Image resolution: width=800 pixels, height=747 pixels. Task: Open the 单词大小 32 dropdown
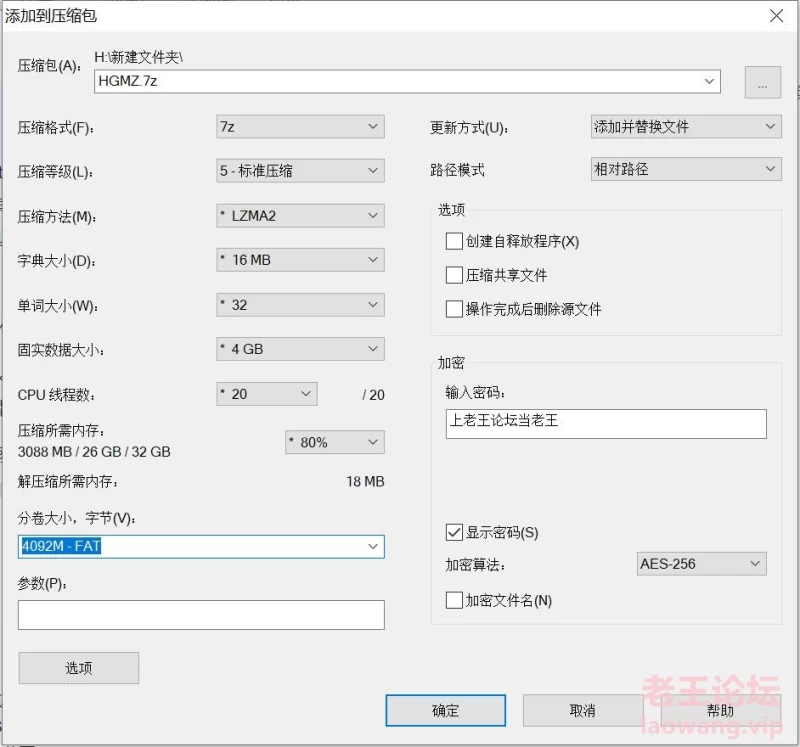(300, 305)
